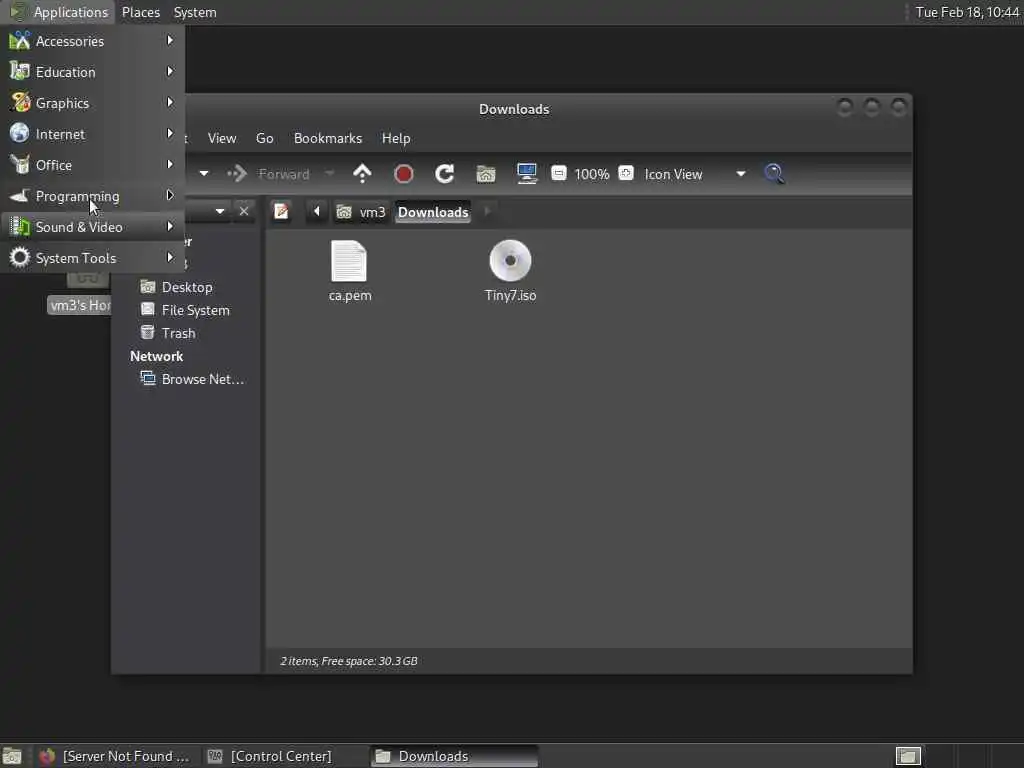The width and height of the screenshot is (1024, 768).
Task: Click the System Tools gear icon
Action: (x=20, y=257)
